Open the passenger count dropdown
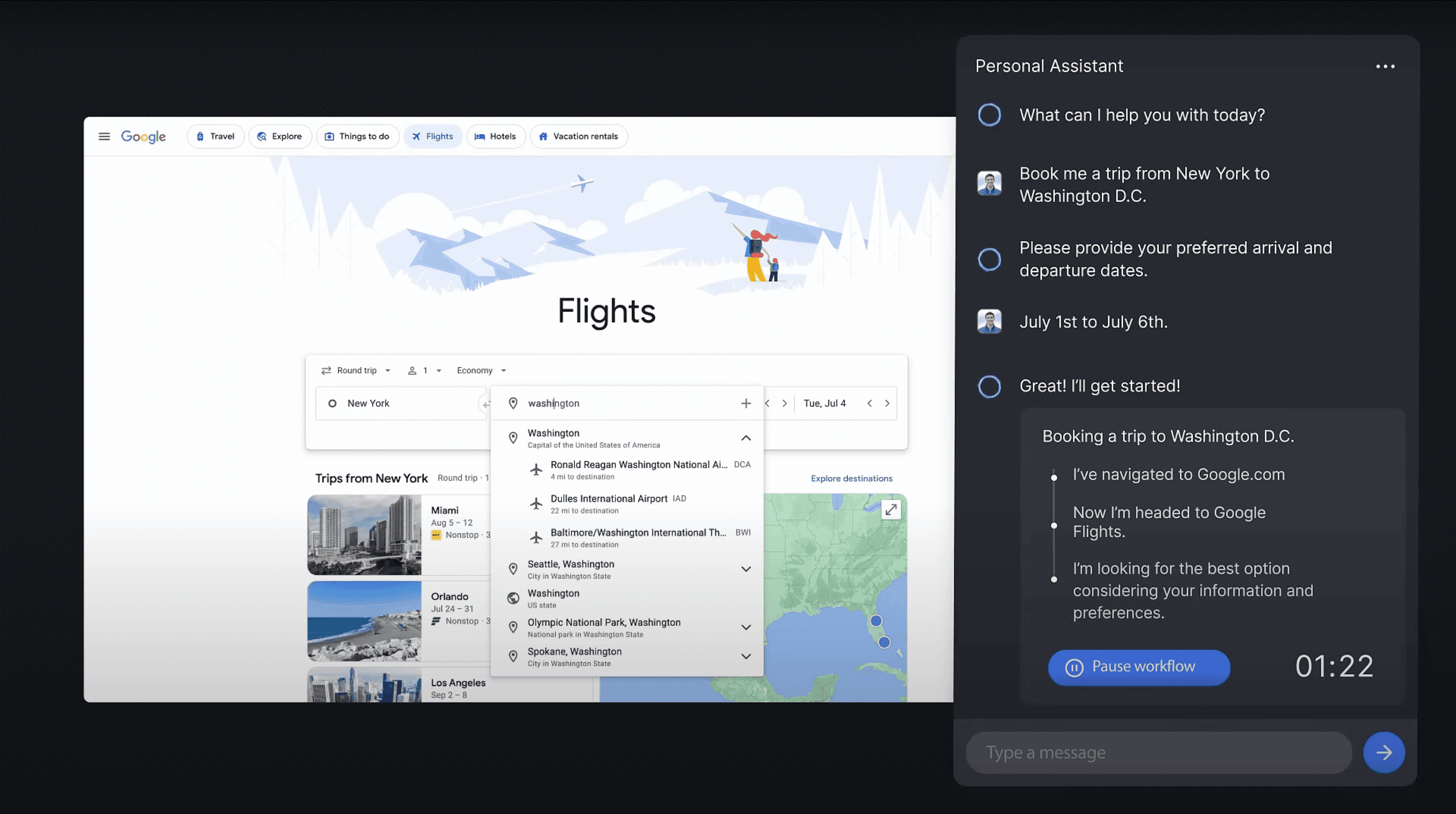Screen dimensions: 1456x814 [x=425, y=371]
